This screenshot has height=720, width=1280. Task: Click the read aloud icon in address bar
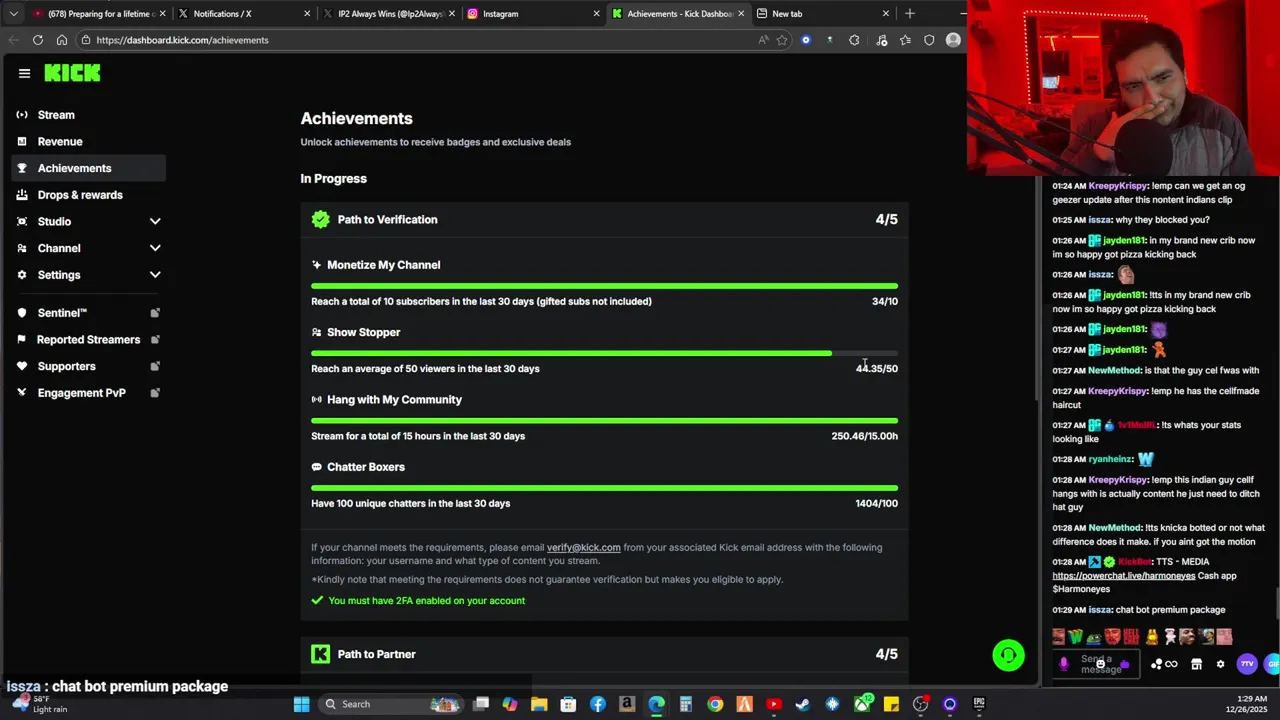coord(763,40)
